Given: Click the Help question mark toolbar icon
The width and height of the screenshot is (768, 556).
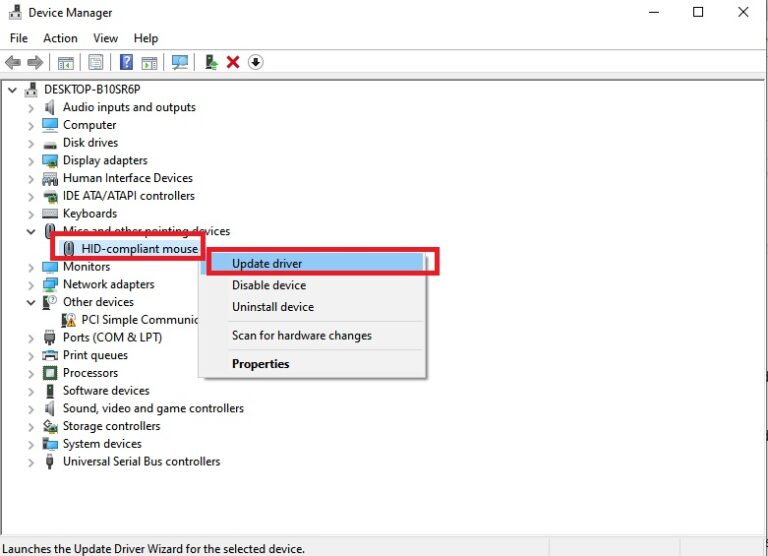Looking at the screenshot, I should (127, 62).
